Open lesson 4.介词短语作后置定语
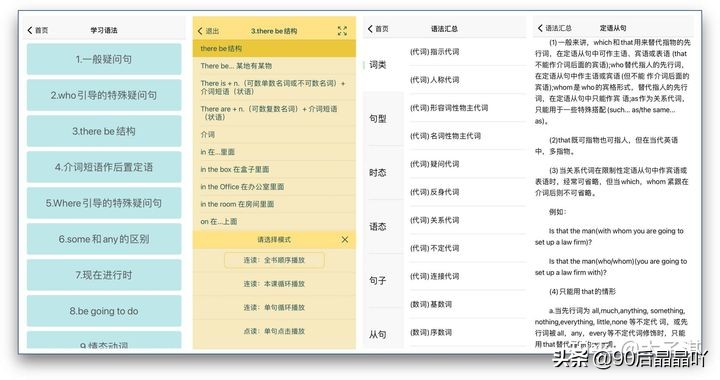 104,167
